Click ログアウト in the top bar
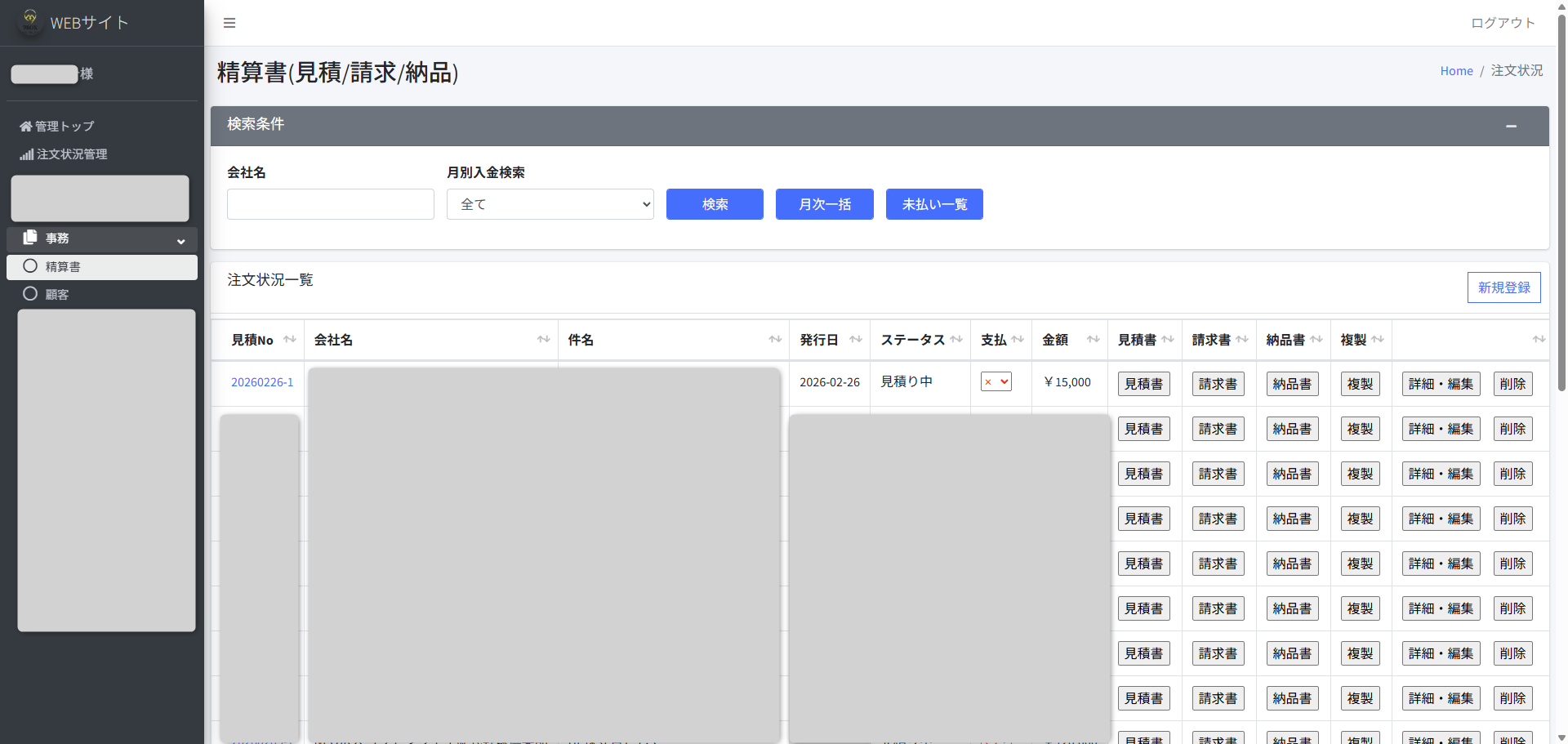The image size is (1568, 744). (x=1502, y=23)
